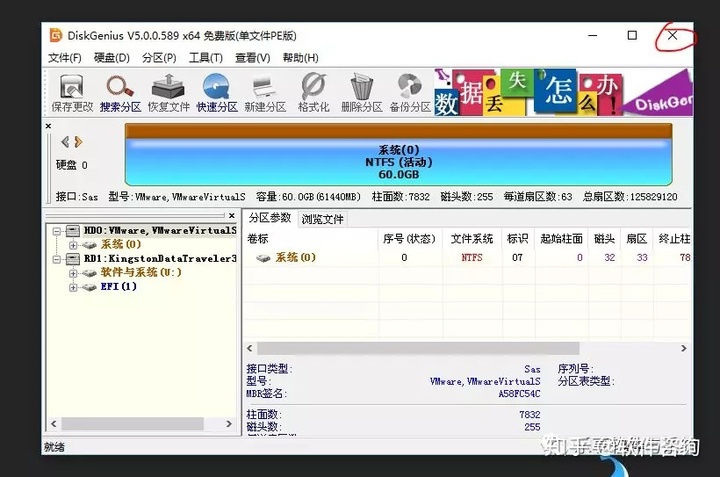The width and height of the screenshot is (720, 477).
Task: Expand the EFI(1) tree node
Action: pyautogui.click(x=73, y=287)
